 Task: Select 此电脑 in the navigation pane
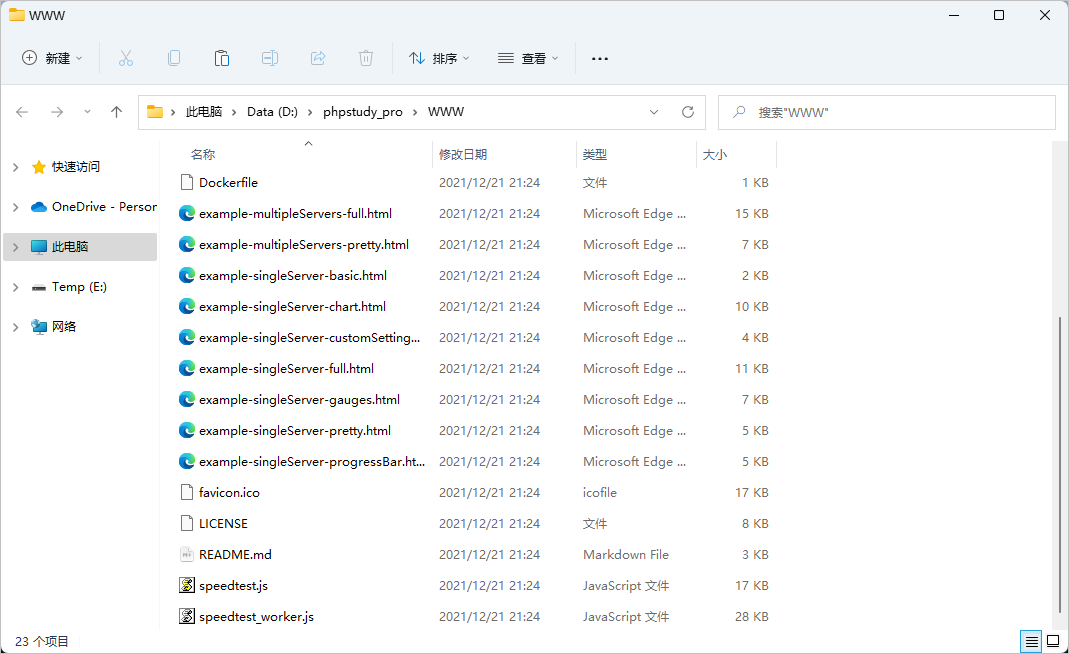pyautogui.click(x=70, y=246)
